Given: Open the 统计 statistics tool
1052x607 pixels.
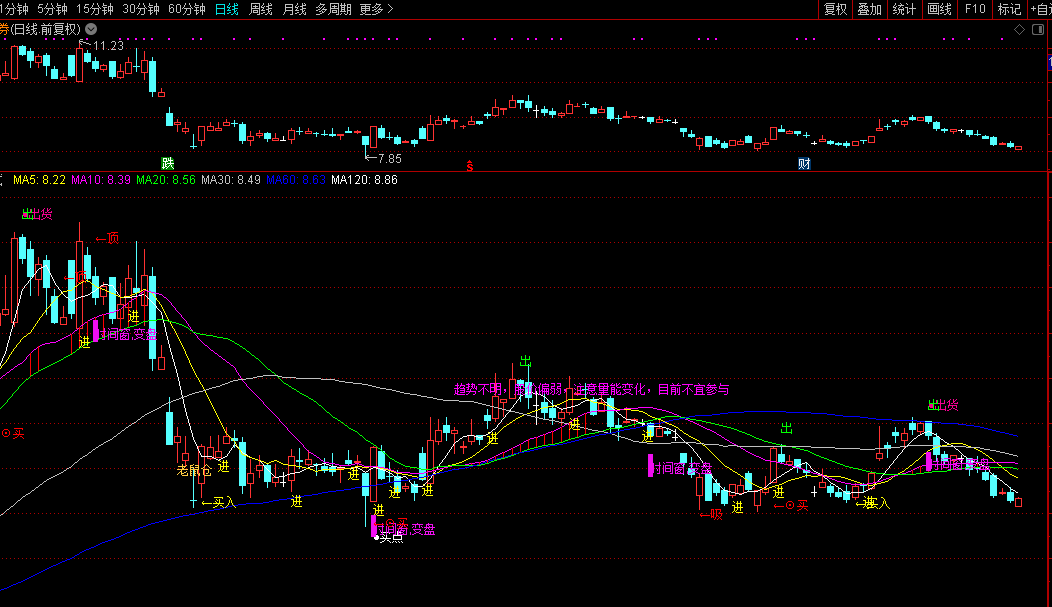Looking at the screenshot, I should 904,9.
